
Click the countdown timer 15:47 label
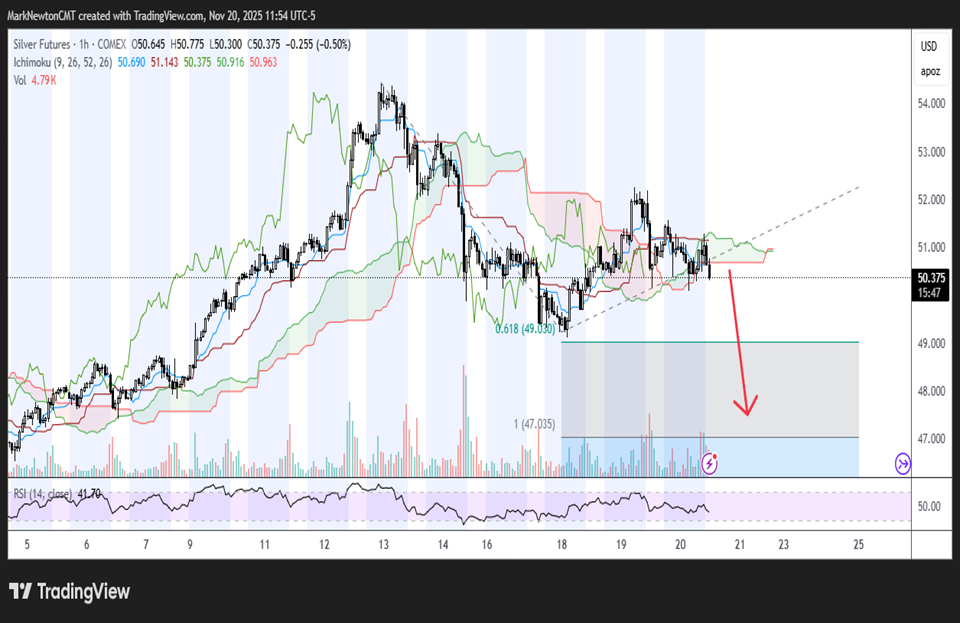coord(931,291)
